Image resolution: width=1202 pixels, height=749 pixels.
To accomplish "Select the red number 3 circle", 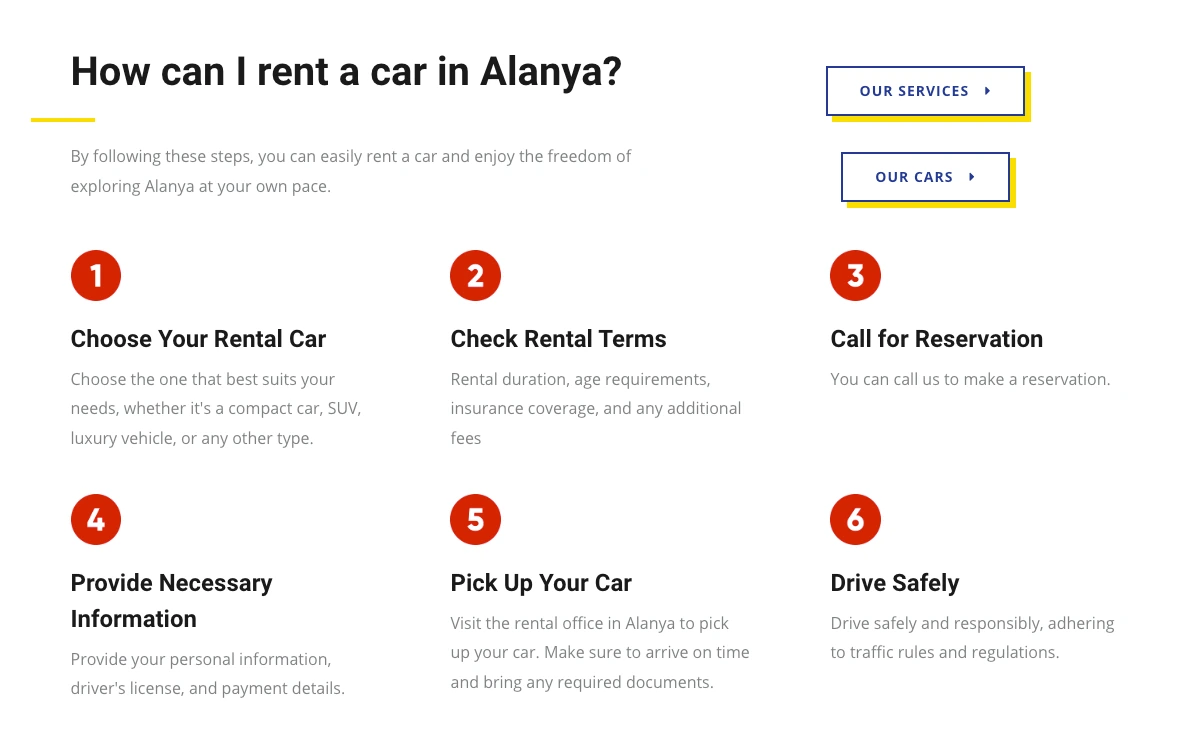I will tap(856, 275).
